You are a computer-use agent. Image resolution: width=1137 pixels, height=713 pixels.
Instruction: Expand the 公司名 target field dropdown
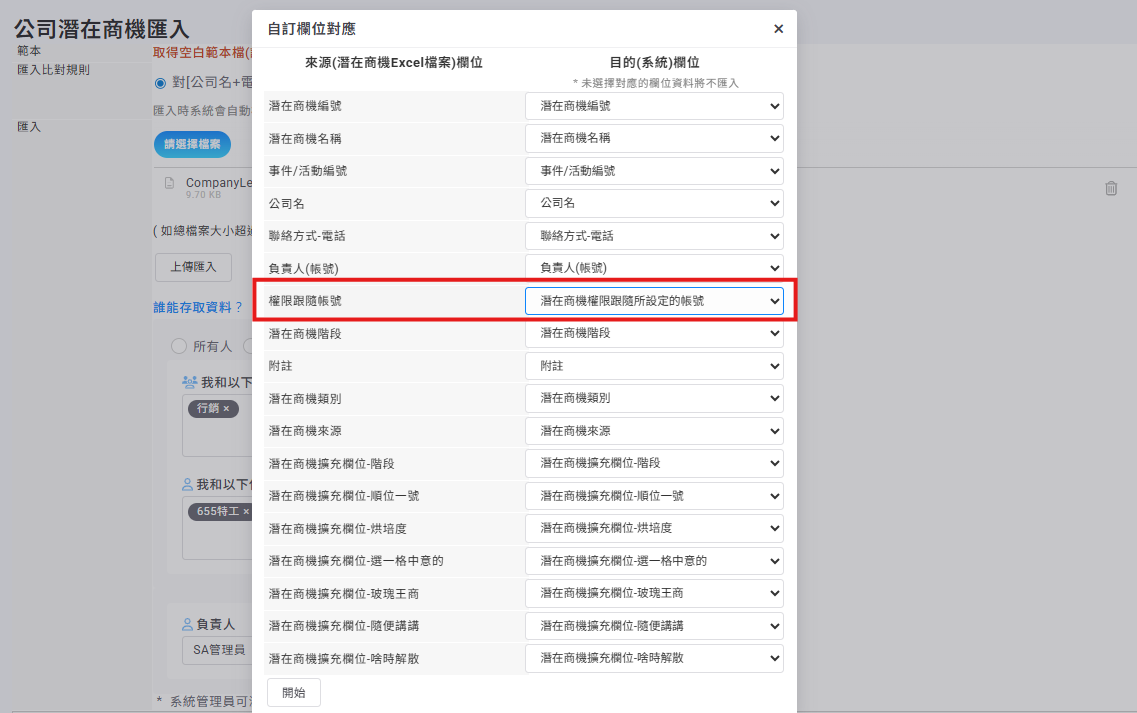click(x=654, y=204)
